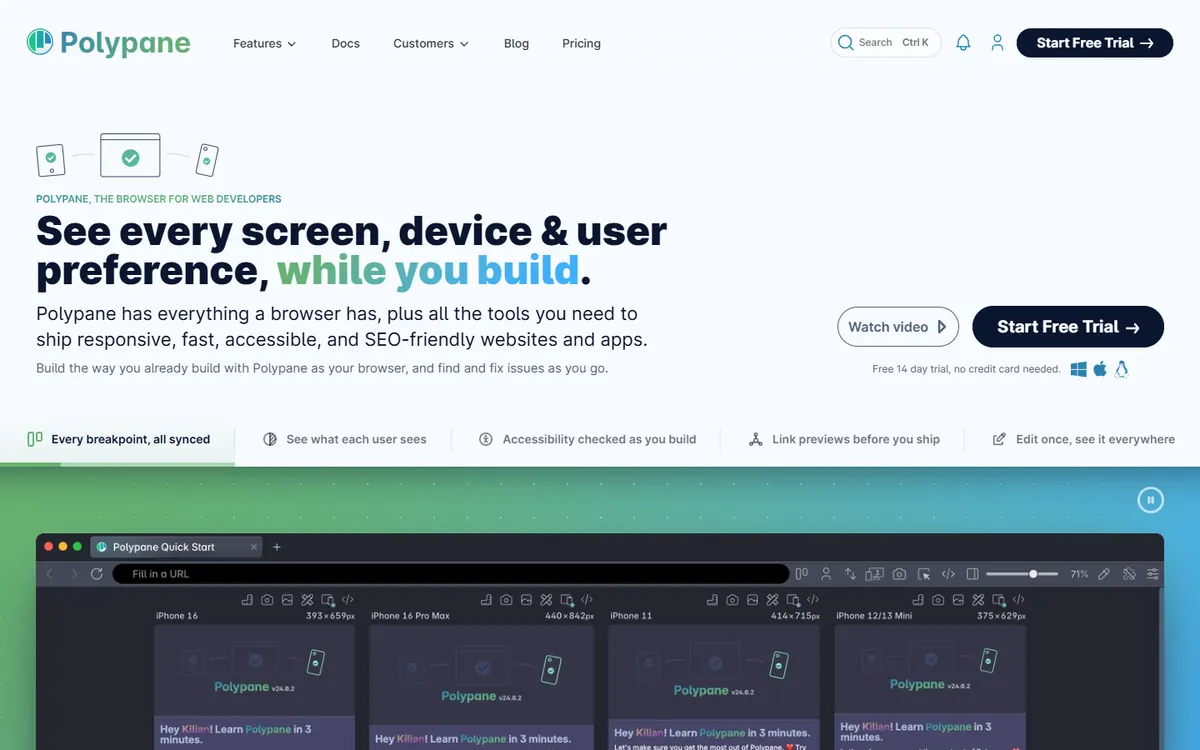Select 'See what each user sees' tab
This screenshot has height=750, width=1200.
click(344, 439)
